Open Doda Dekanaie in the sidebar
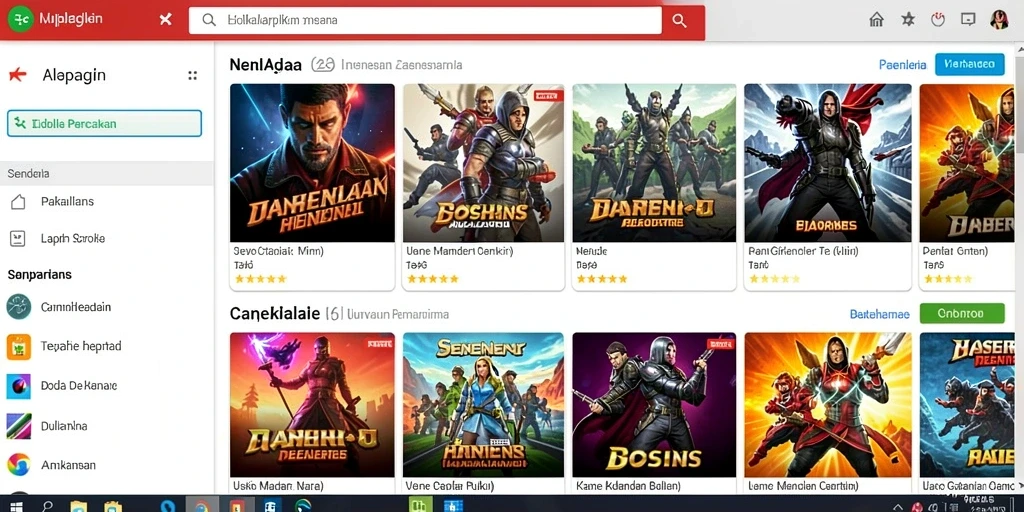Screen dimensions: 1024x512 click(79, 386)
